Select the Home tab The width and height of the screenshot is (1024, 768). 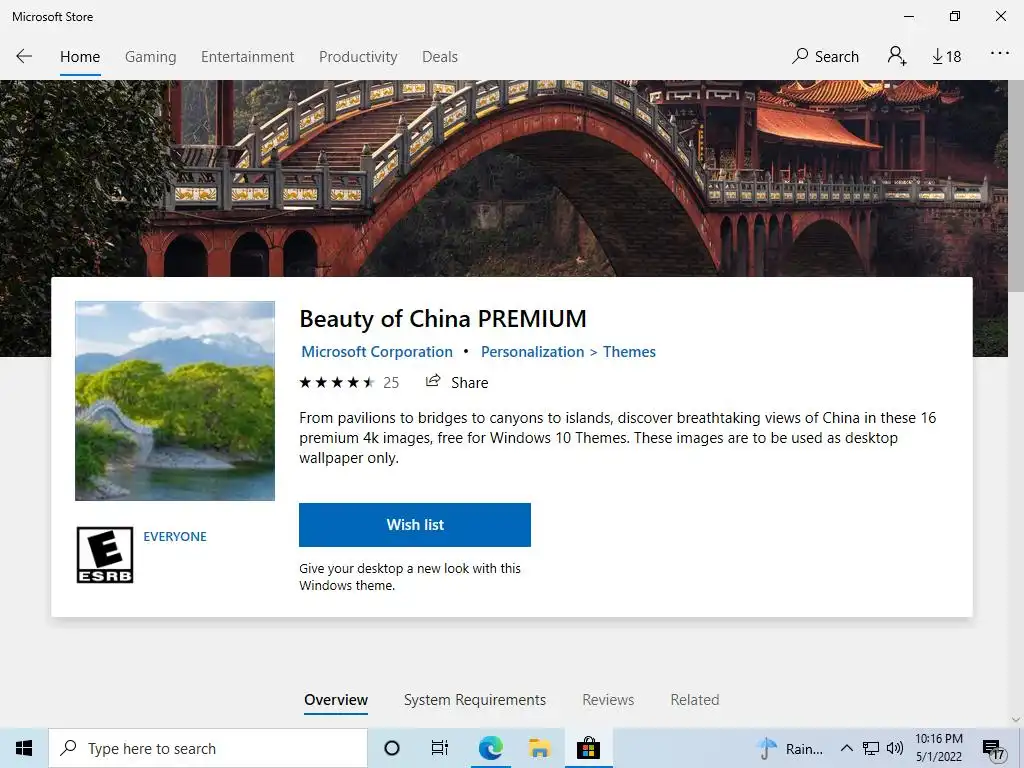click(x=80, y=57)
